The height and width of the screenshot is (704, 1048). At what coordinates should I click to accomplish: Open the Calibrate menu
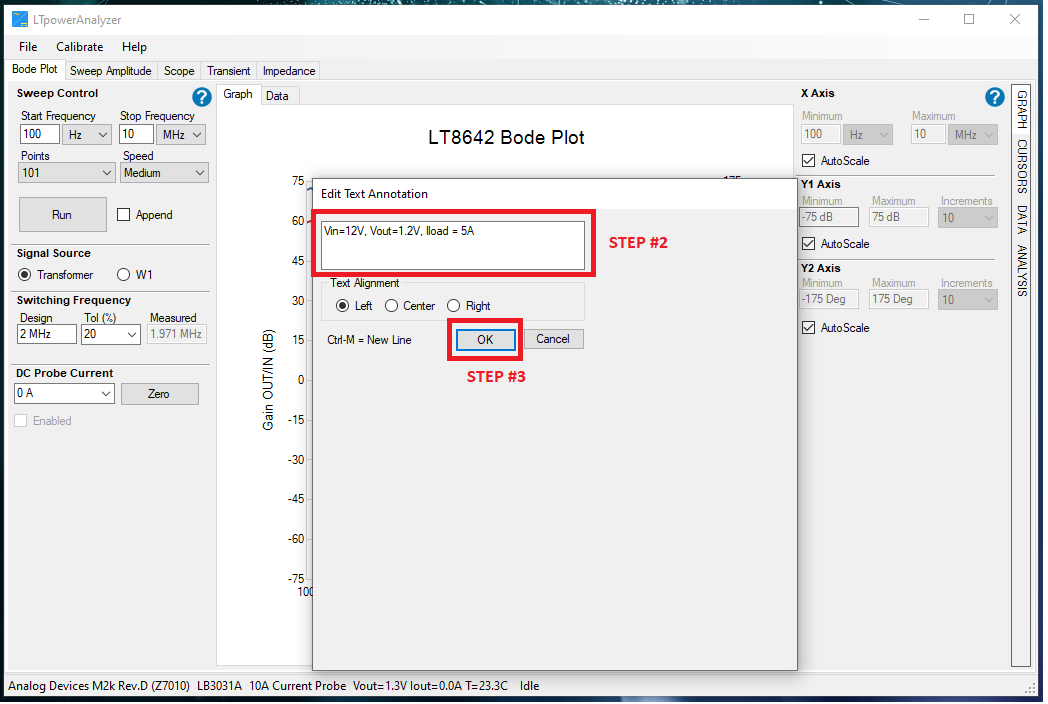[80, 47]
